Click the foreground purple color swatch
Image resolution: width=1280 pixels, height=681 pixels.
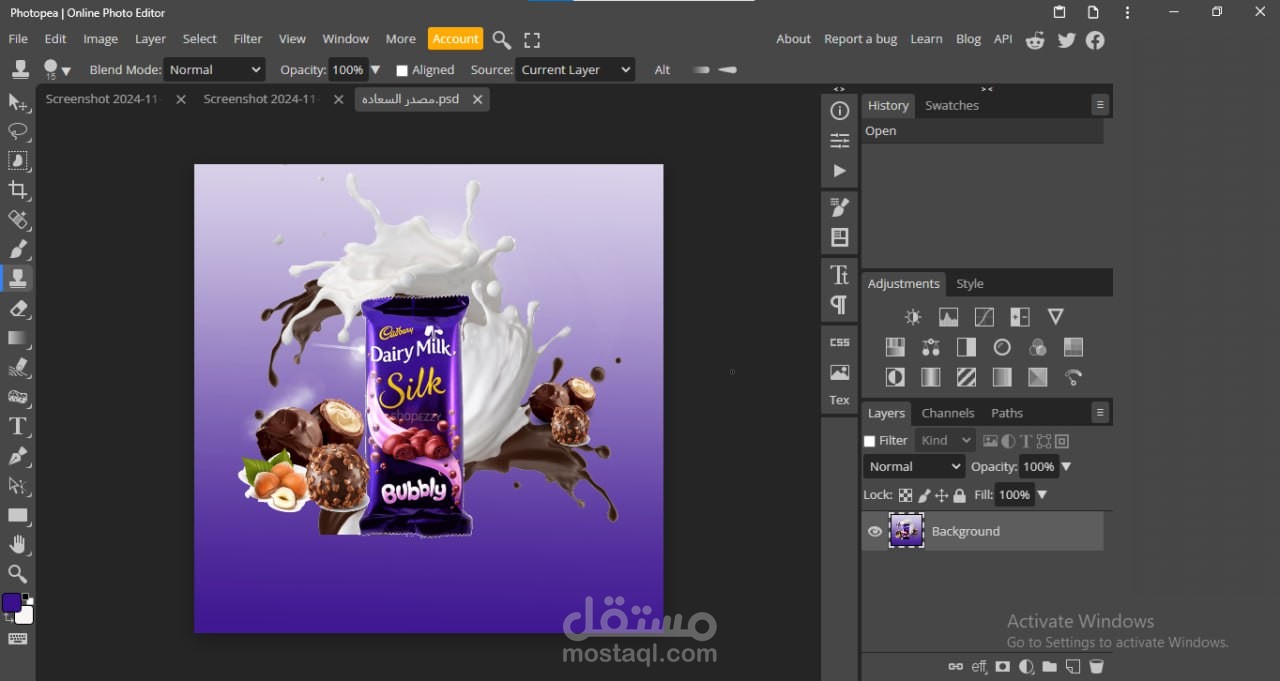(x=12, y=603)
